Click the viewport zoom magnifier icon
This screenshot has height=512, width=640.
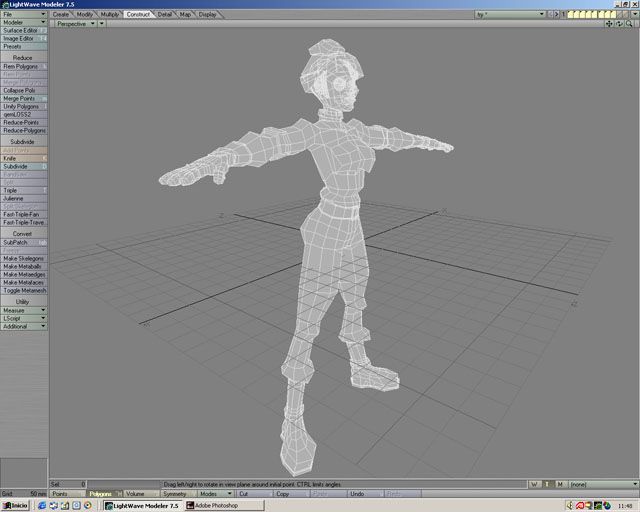click(629, 24)
